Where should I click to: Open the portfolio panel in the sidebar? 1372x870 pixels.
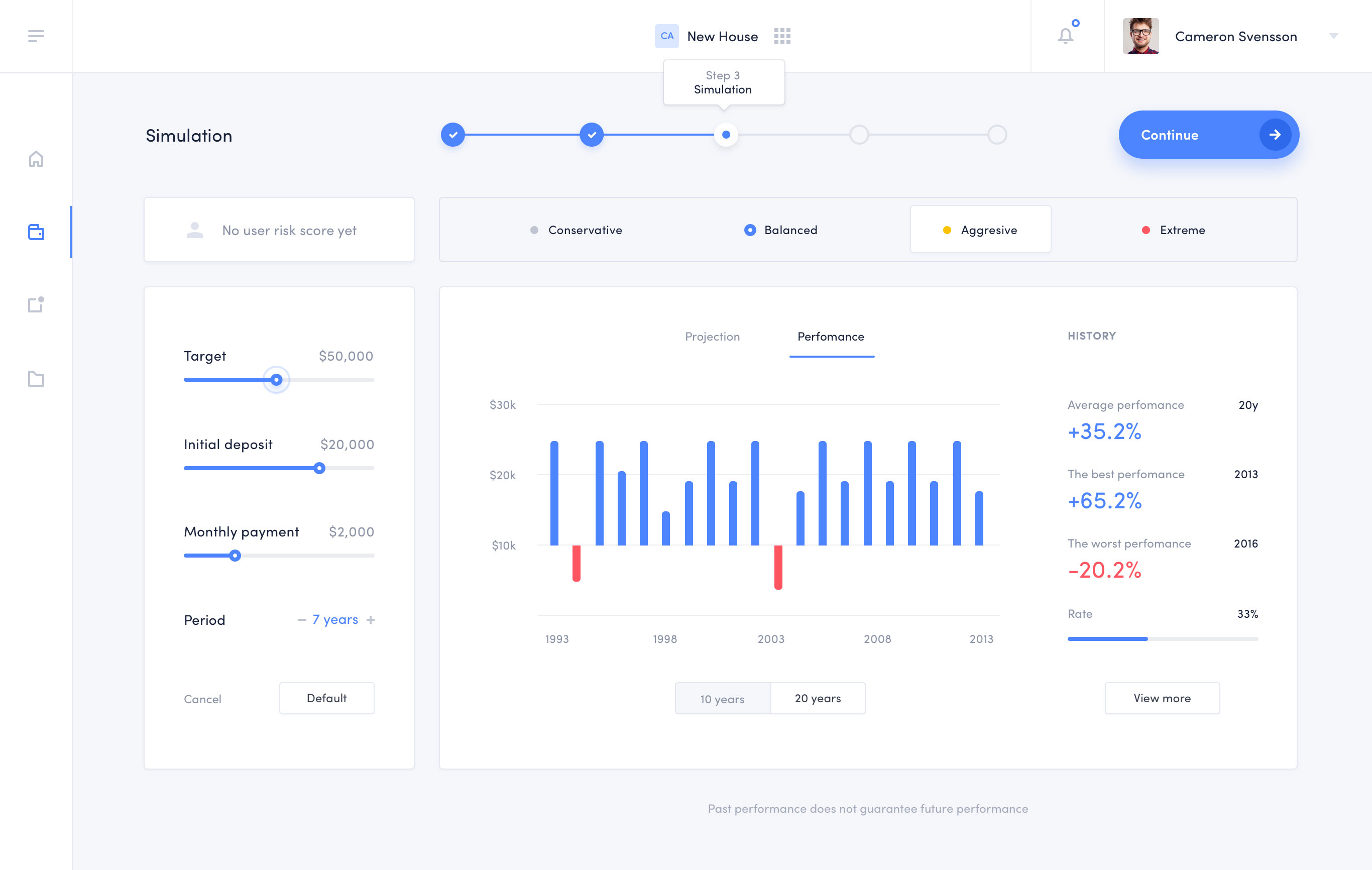coord(36,232)
